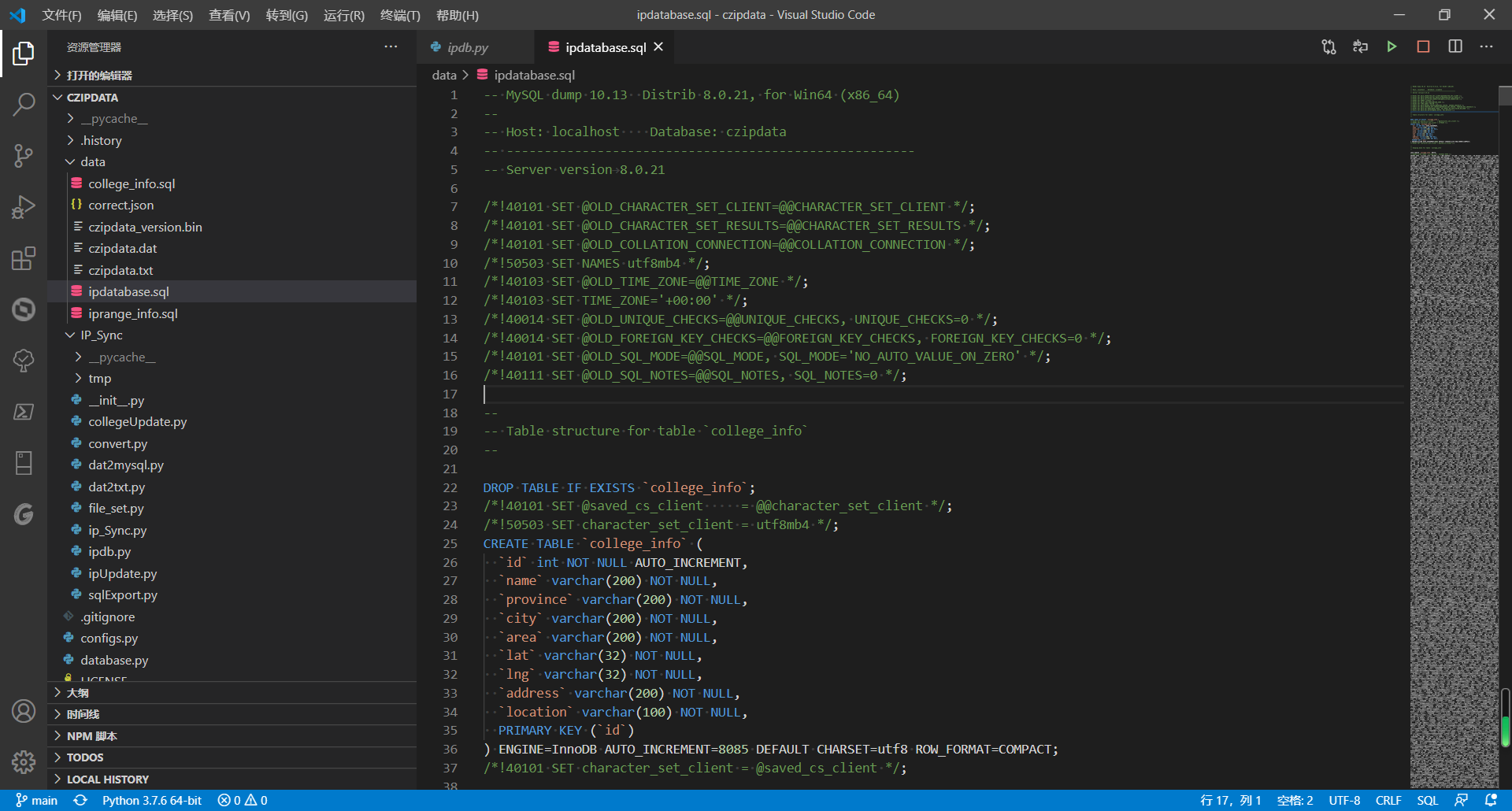Open editor More Actions ellipsis
Screen dimensions: 1512x811
point(1486,46)
